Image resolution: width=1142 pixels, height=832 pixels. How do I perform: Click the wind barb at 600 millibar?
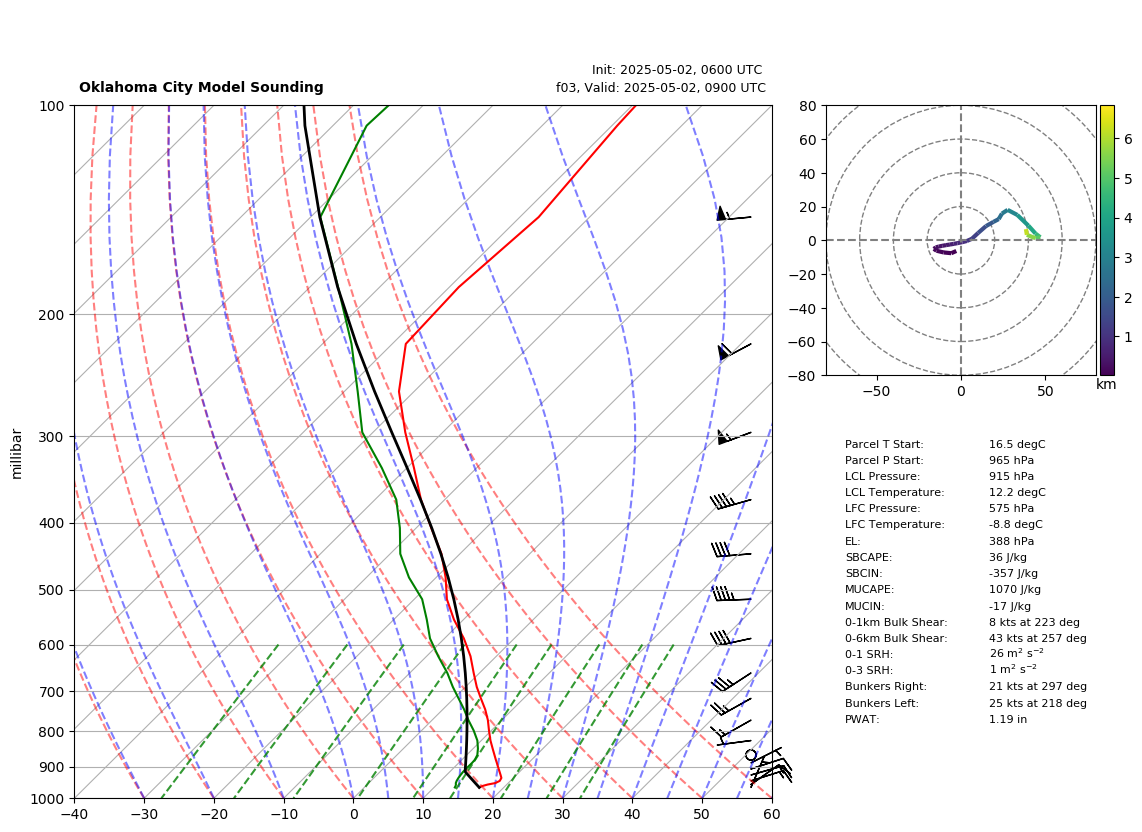[x=731, y=639]
